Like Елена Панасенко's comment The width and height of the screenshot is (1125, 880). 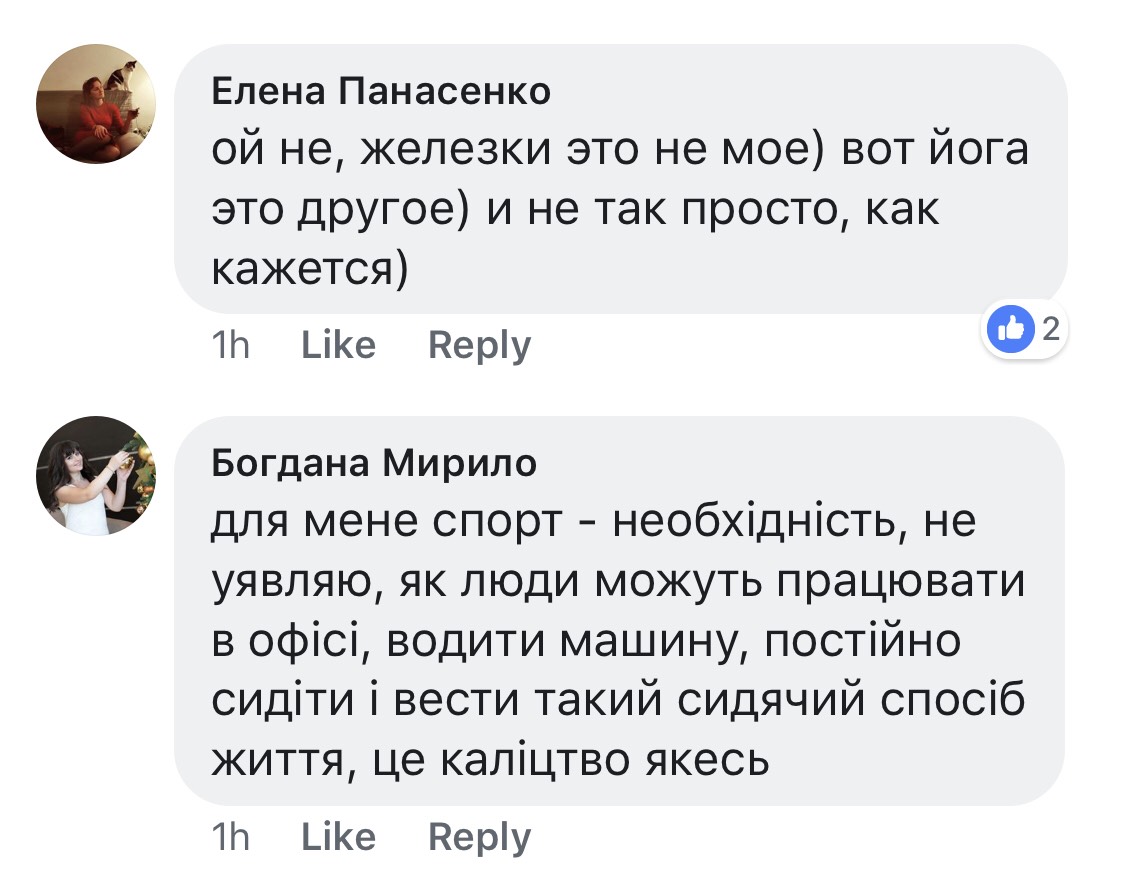pyautogui.click(x=338, y=345)
